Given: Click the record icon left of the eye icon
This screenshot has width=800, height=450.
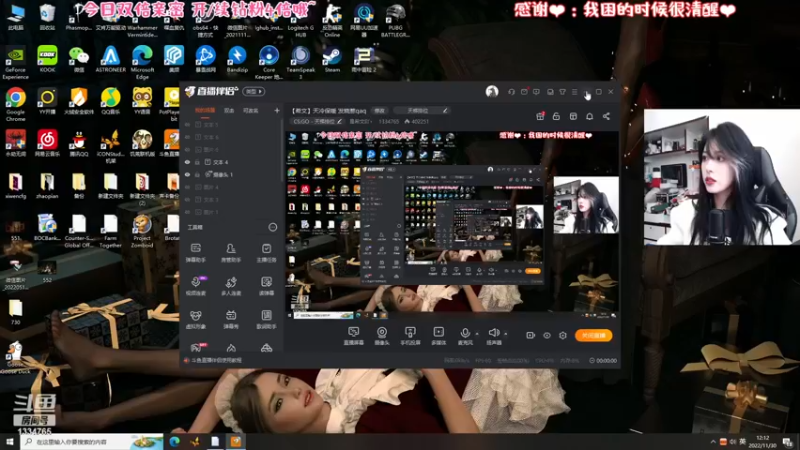Looking at the screenshot, I should coord(530,335).
